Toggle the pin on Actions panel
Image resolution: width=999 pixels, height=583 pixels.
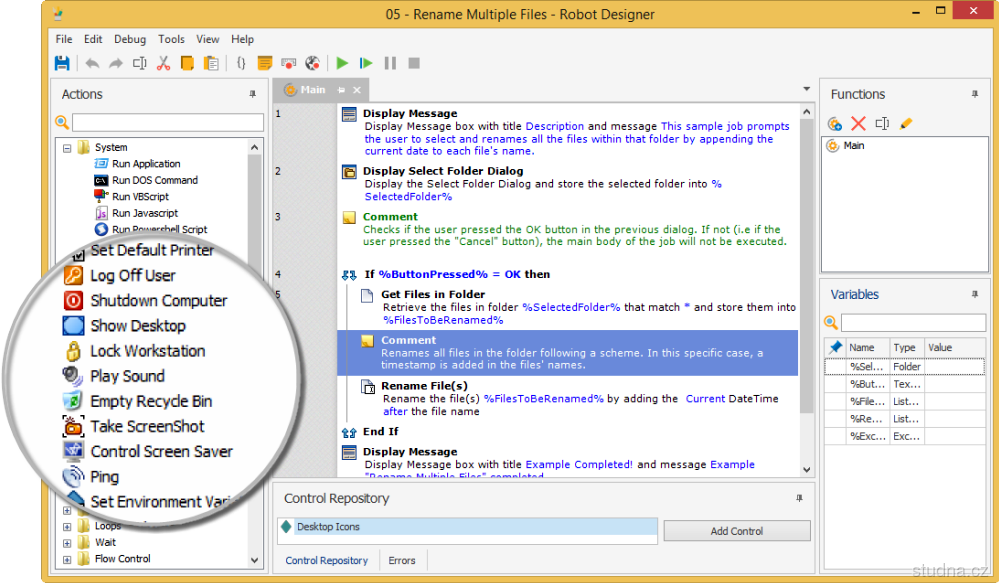(x=252, y=95)
